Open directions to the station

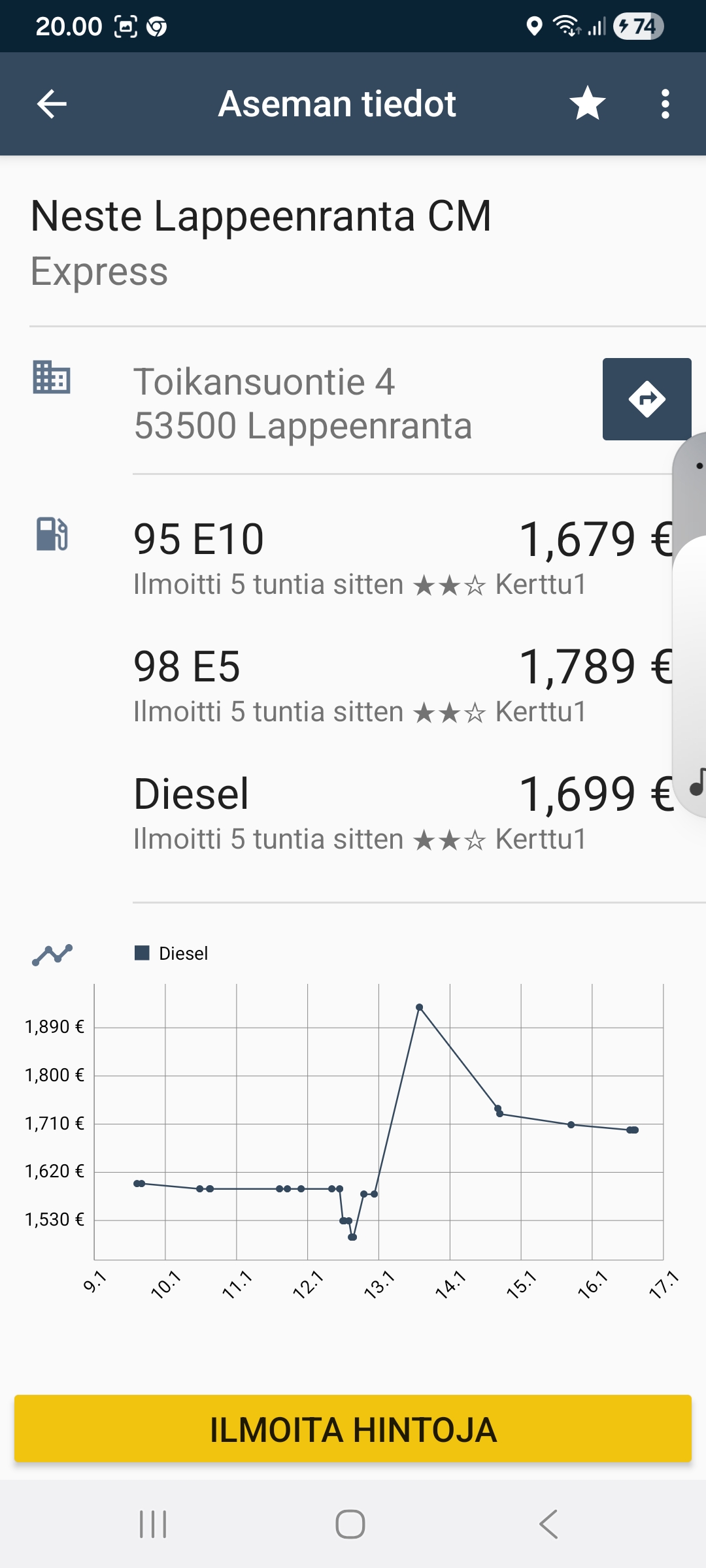647,399
